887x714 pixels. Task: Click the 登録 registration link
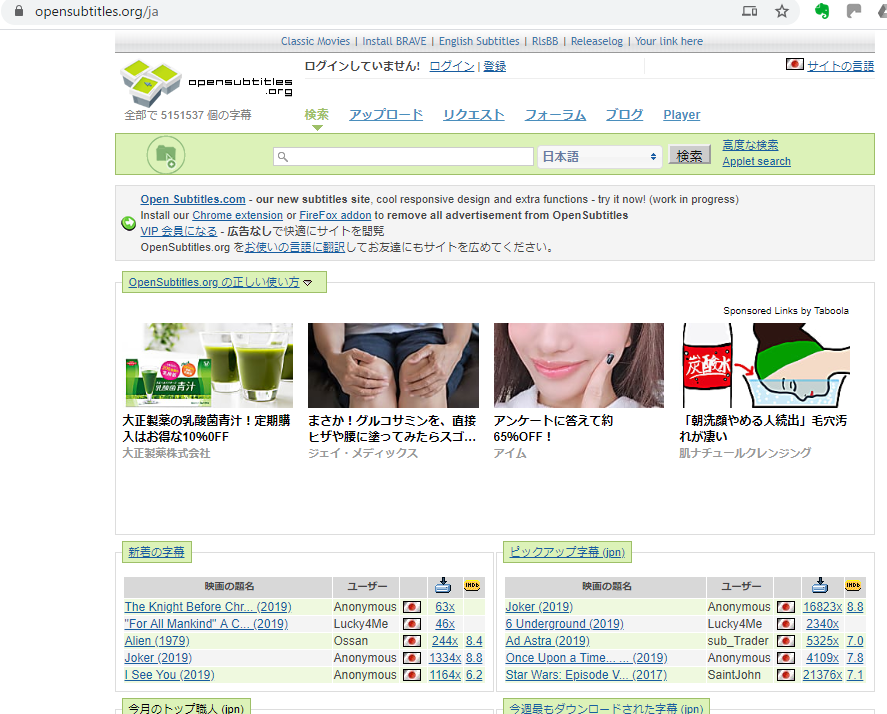494,66
